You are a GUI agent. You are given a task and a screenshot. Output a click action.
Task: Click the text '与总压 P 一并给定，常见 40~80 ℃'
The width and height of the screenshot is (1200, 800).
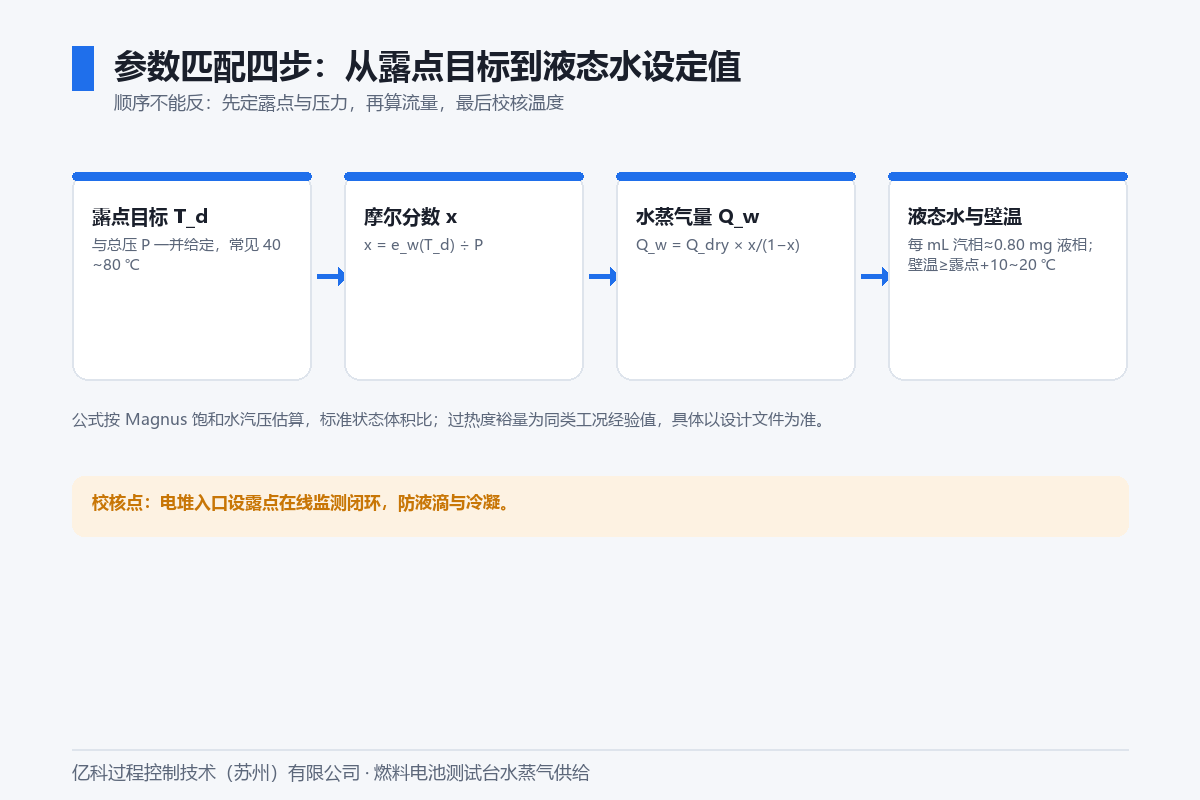click(x=186, y=254)
